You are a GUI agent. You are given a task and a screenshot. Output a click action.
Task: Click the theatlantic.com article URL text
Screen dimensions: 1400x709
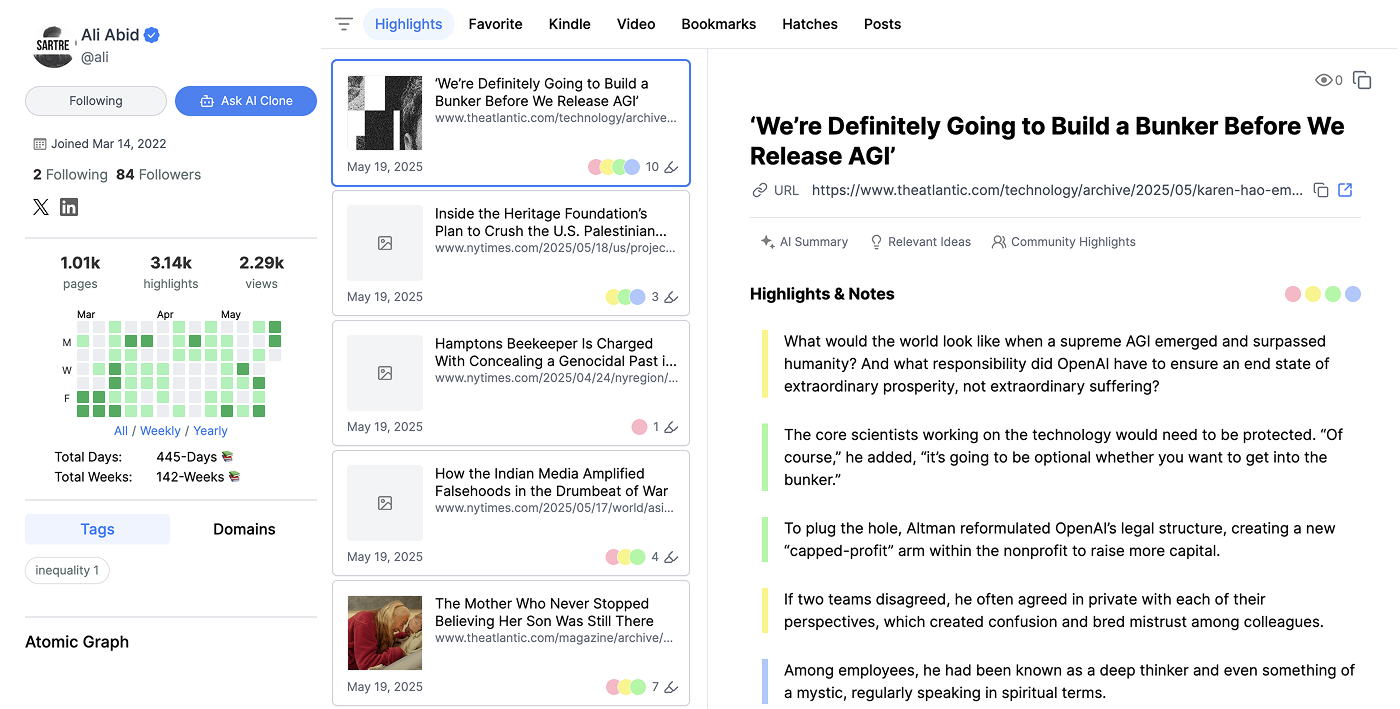pos(1057,190)
